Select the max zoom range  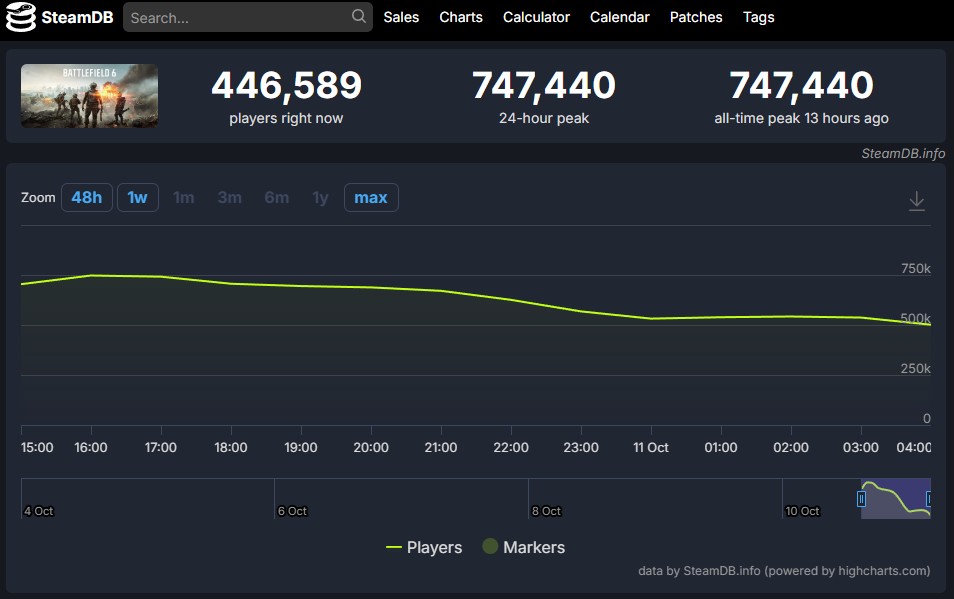pos(371,198)
